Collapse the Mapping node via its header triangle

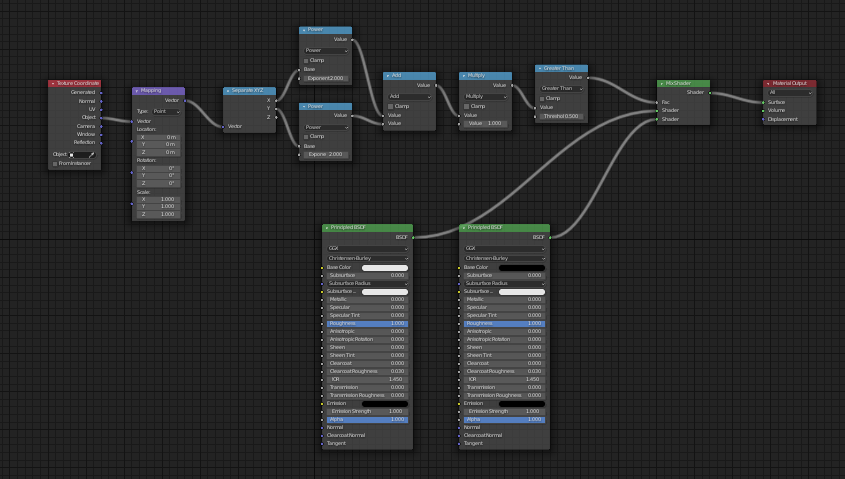tap(136, 91)
